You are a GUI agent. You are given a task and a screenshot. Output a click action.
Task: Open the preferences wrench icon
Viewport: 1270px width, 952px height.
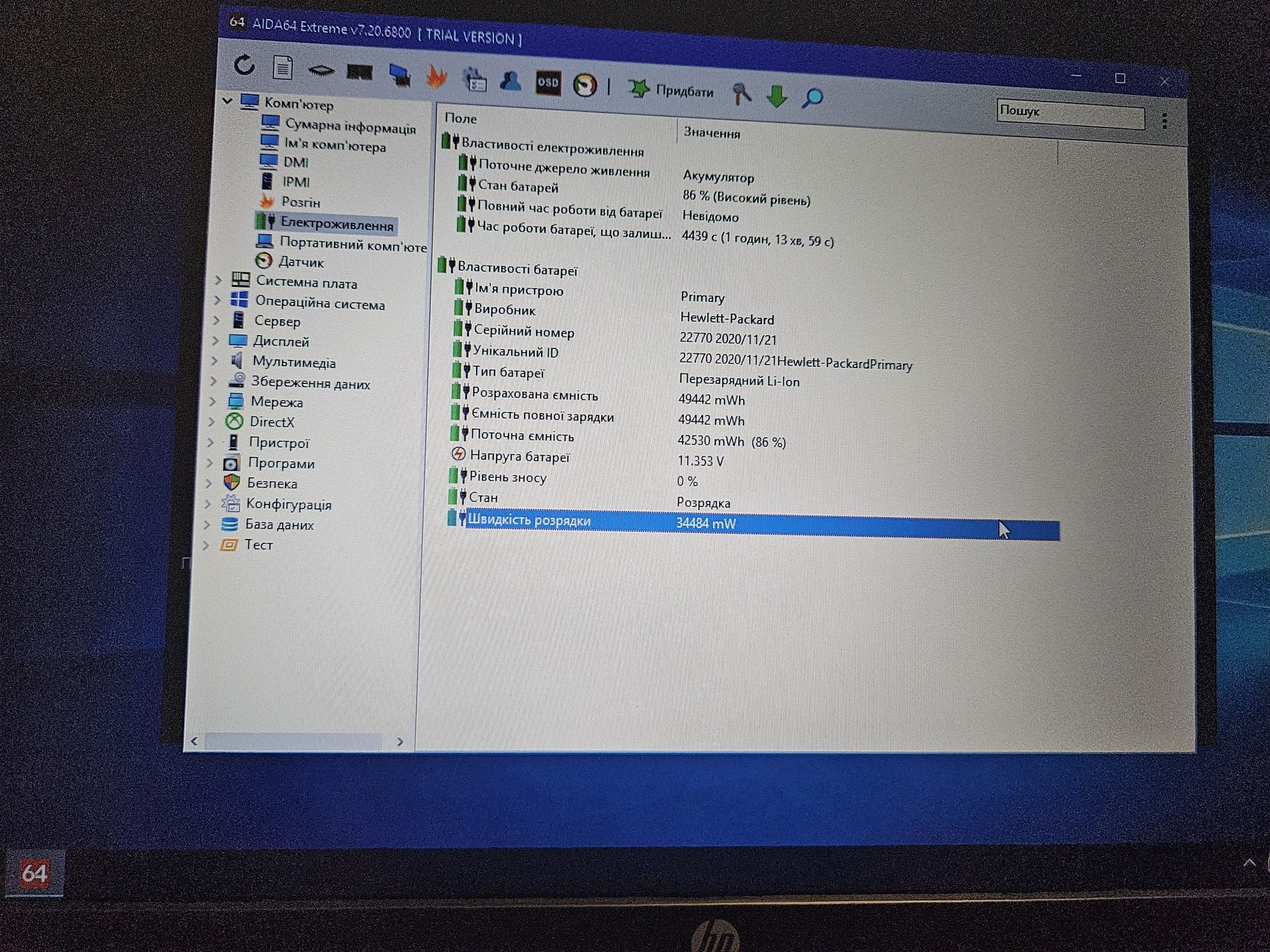coord(741,94)
